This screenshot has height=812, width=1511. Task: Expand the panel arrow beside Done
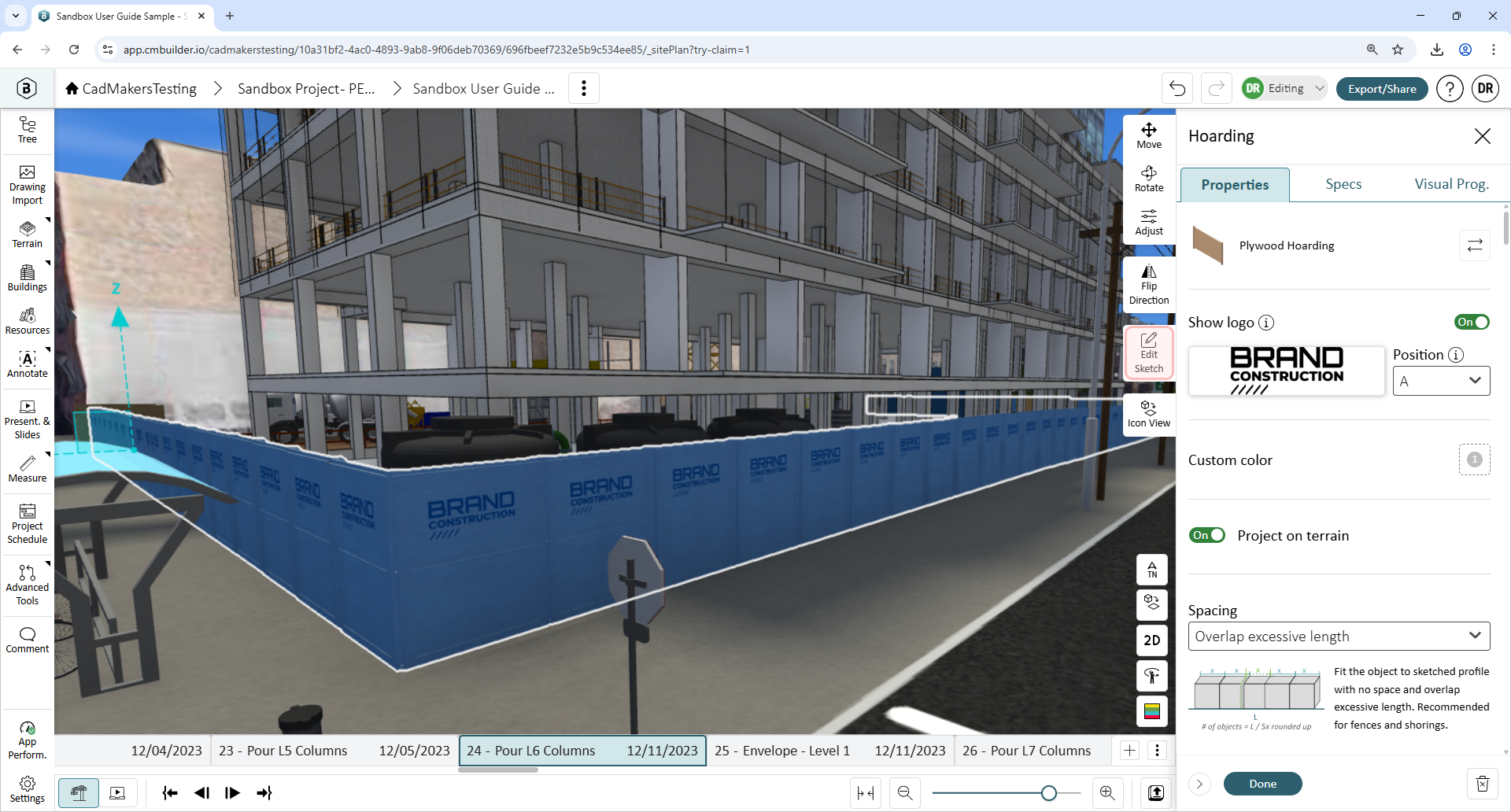point(1199,784)
